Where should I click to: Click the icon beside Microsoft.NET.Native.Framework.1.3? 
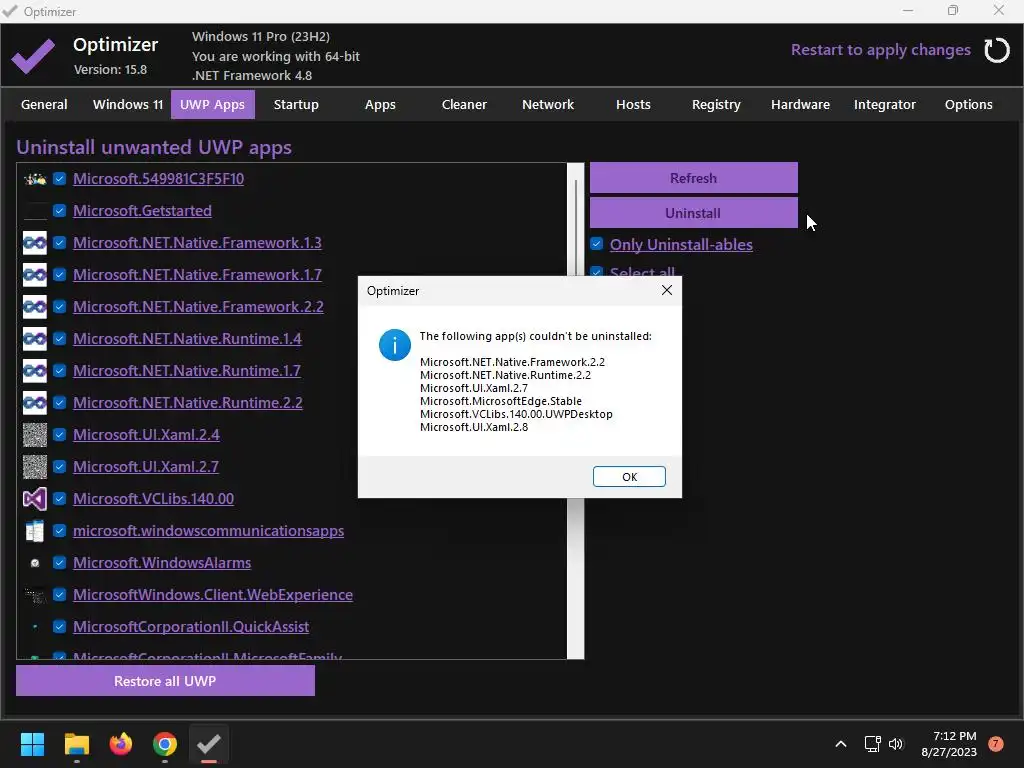(35, 243)
